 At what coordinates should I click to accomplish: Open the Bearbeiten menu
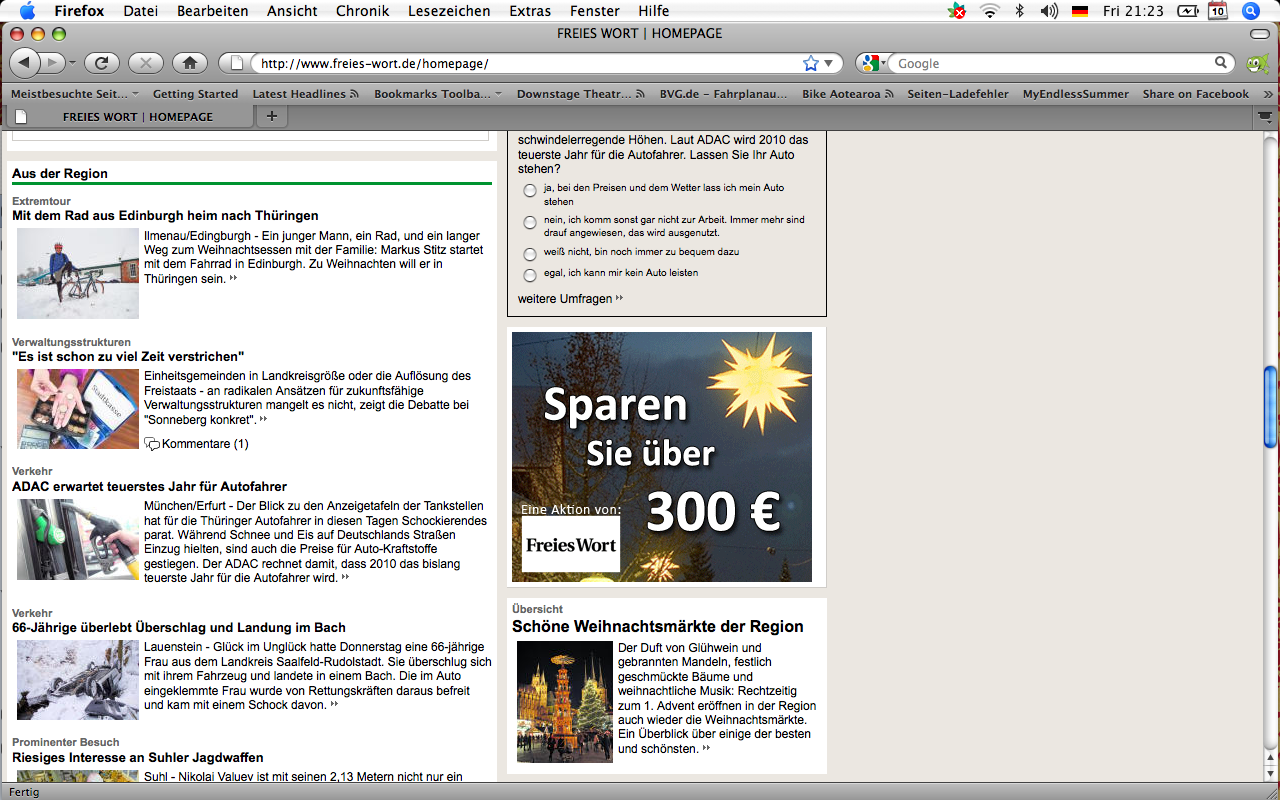pos(213,11)
